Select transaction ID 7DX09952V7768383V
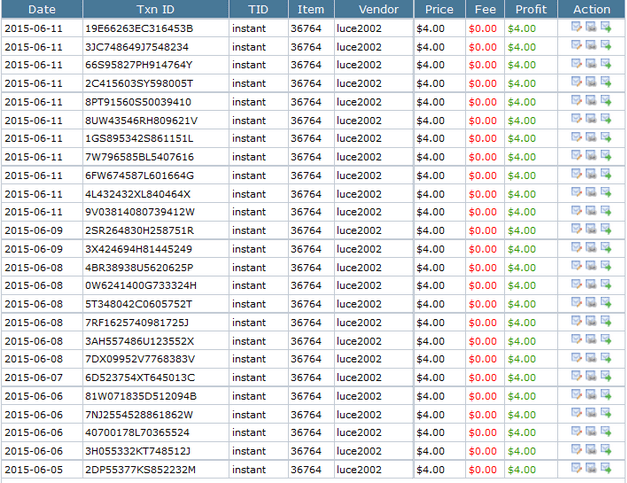627x483 pixels. tap(140, 359)
